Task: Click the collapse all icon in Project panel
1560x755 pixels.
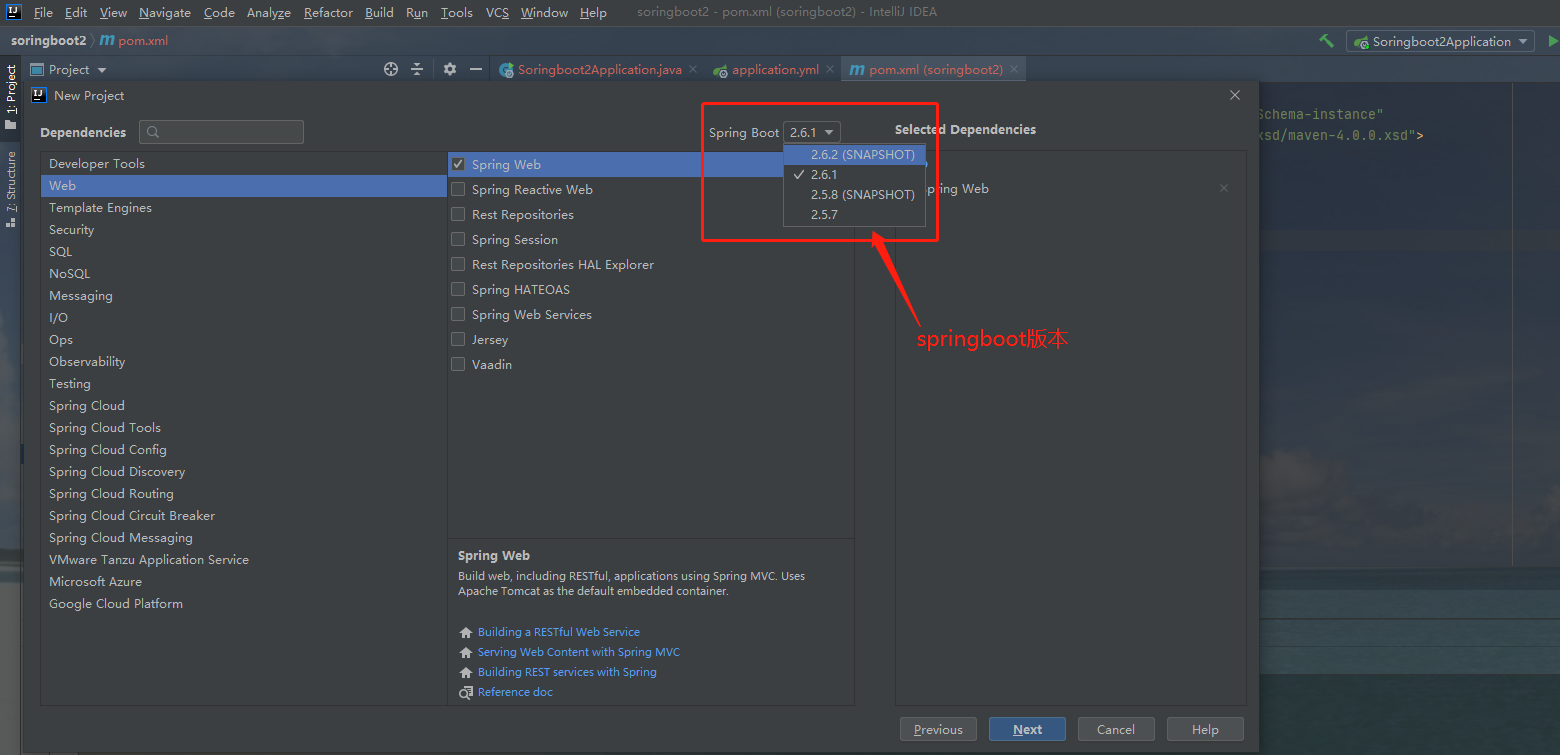Action: 417,69
